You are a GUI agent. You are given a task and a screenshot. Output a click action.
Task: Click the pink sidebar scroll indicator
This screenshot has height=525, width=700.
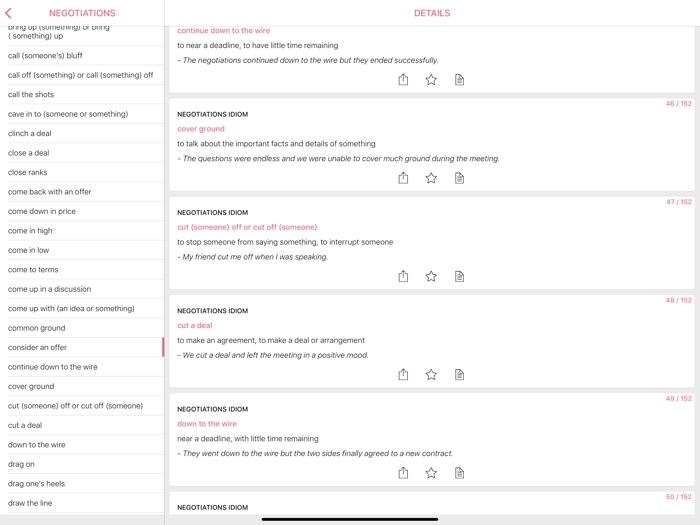click(163, 347)
